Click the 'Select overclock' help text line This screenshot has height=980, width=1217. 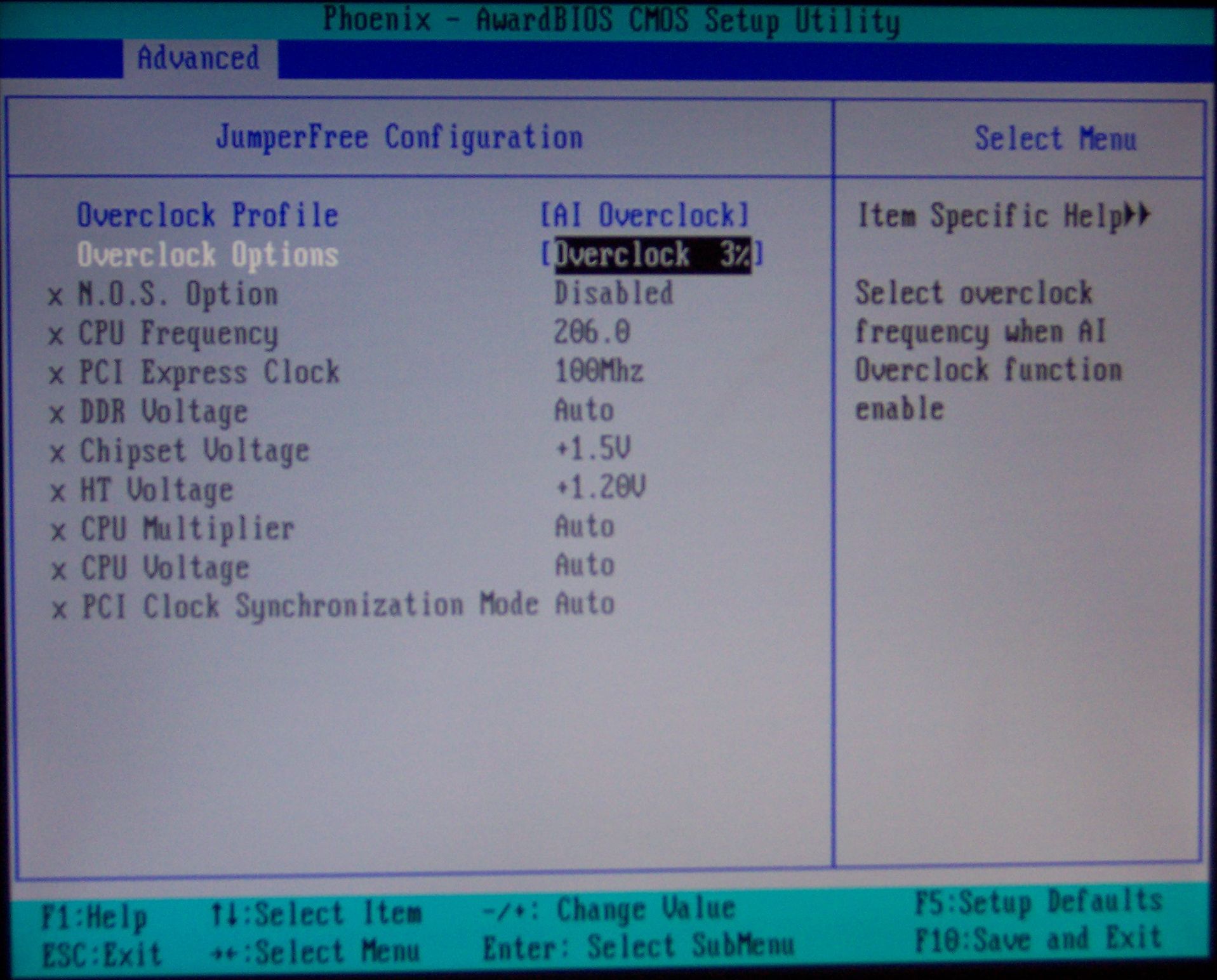974,294
